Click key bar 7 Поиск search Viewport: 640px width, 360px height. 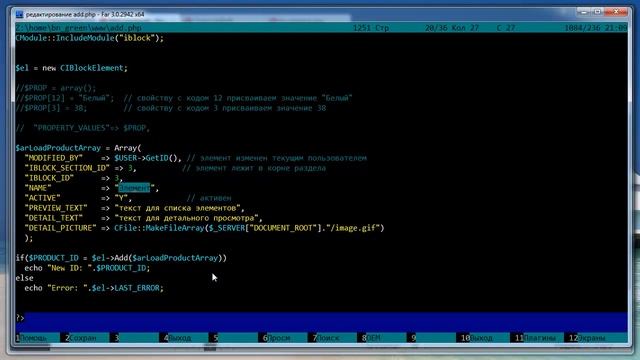326,338
